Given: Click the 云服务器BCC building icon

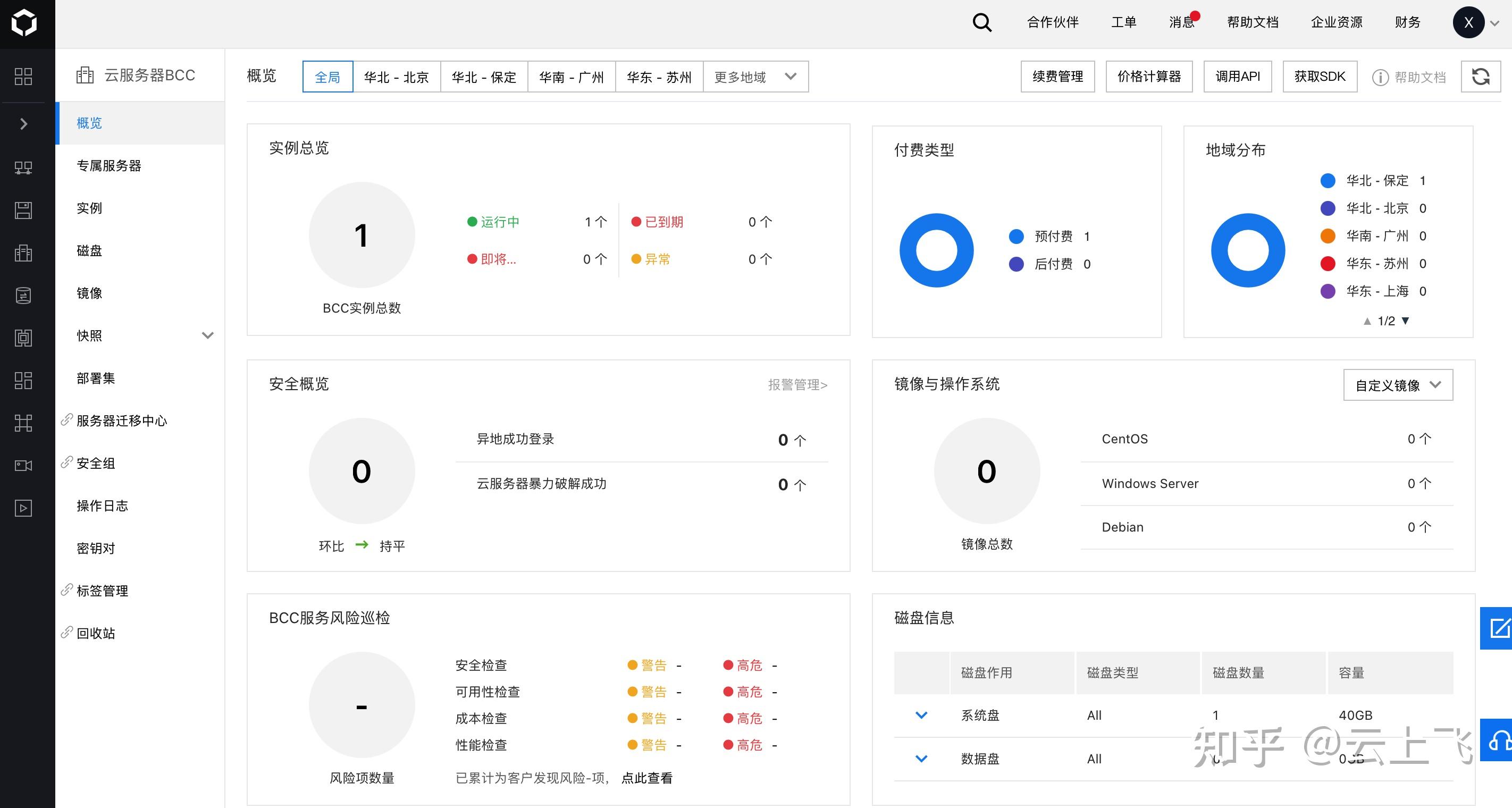Looking at the screenshot, I should [x=85, y=75].
